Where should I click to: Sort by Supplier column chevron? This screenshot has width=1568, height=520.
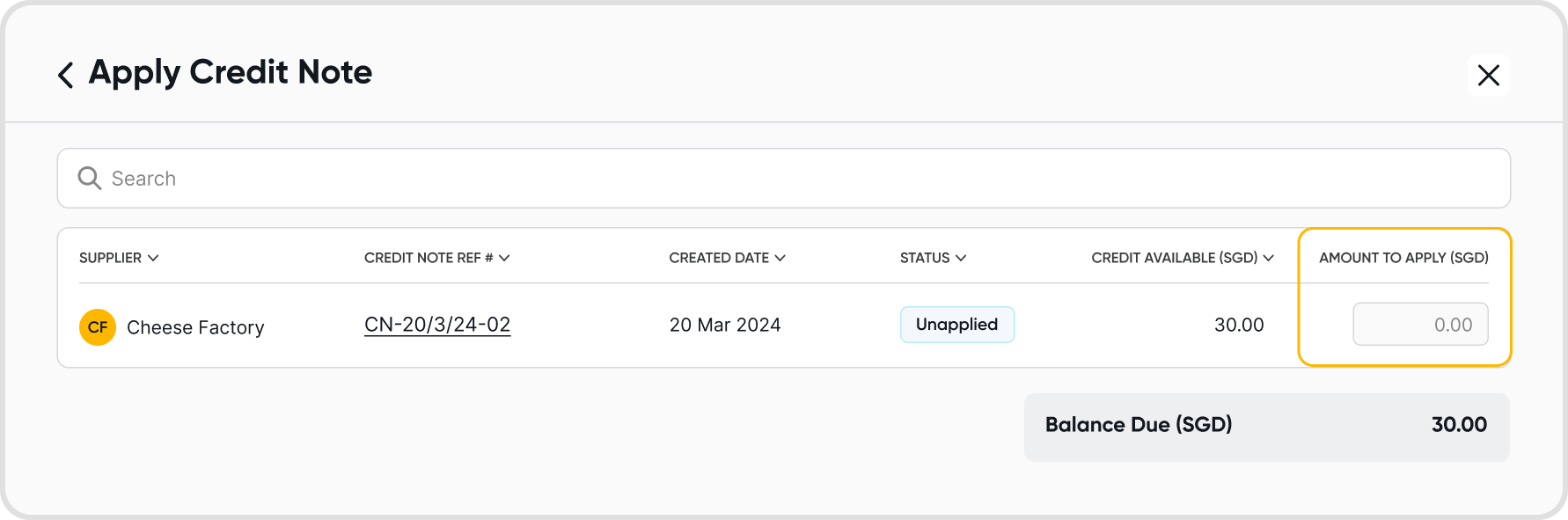(x=153, y=258)
